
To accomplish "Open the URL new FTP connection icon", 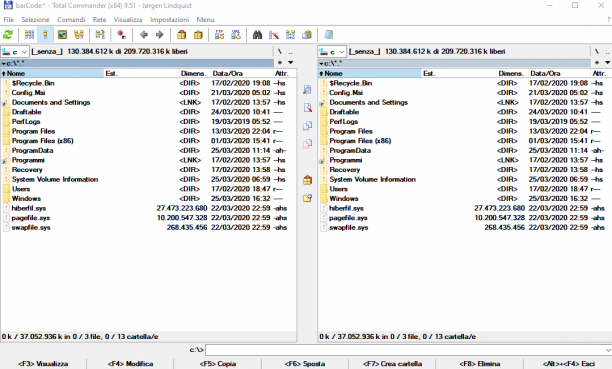I will 236,35.
